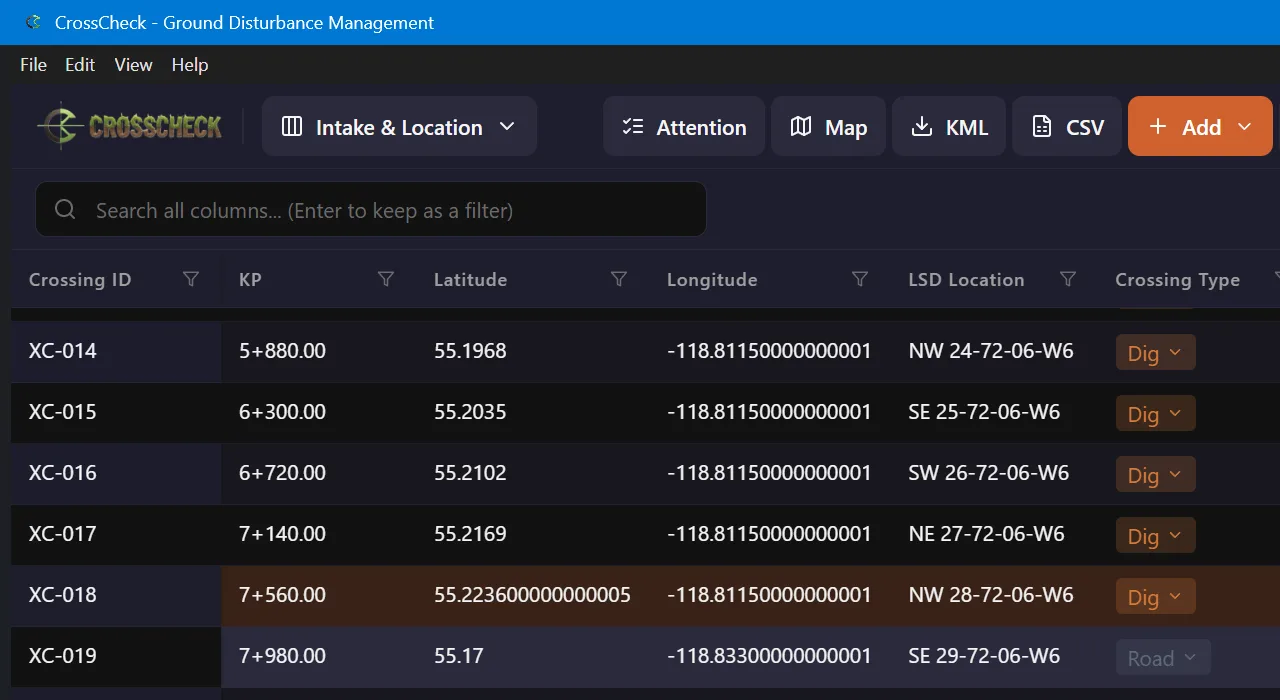Screen dimensions: 1280x700
Task: Click the LSD location NW 24-72-06-W6
Action: pyautogui.click(x=991, y=351)
